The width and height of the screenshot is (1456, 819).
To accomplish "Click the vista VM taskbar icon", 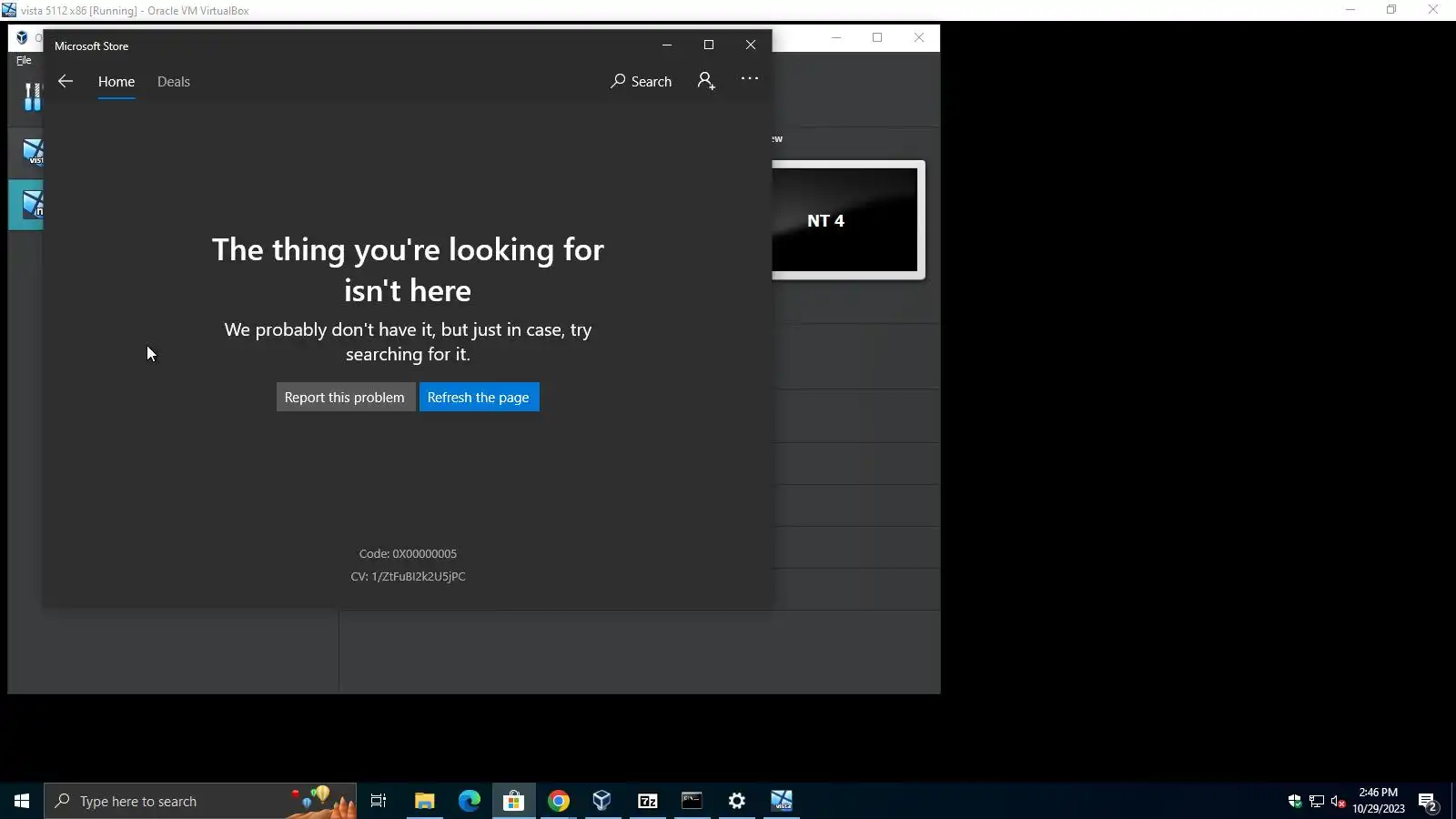I will pyautogui.click(x=782, y=801).
